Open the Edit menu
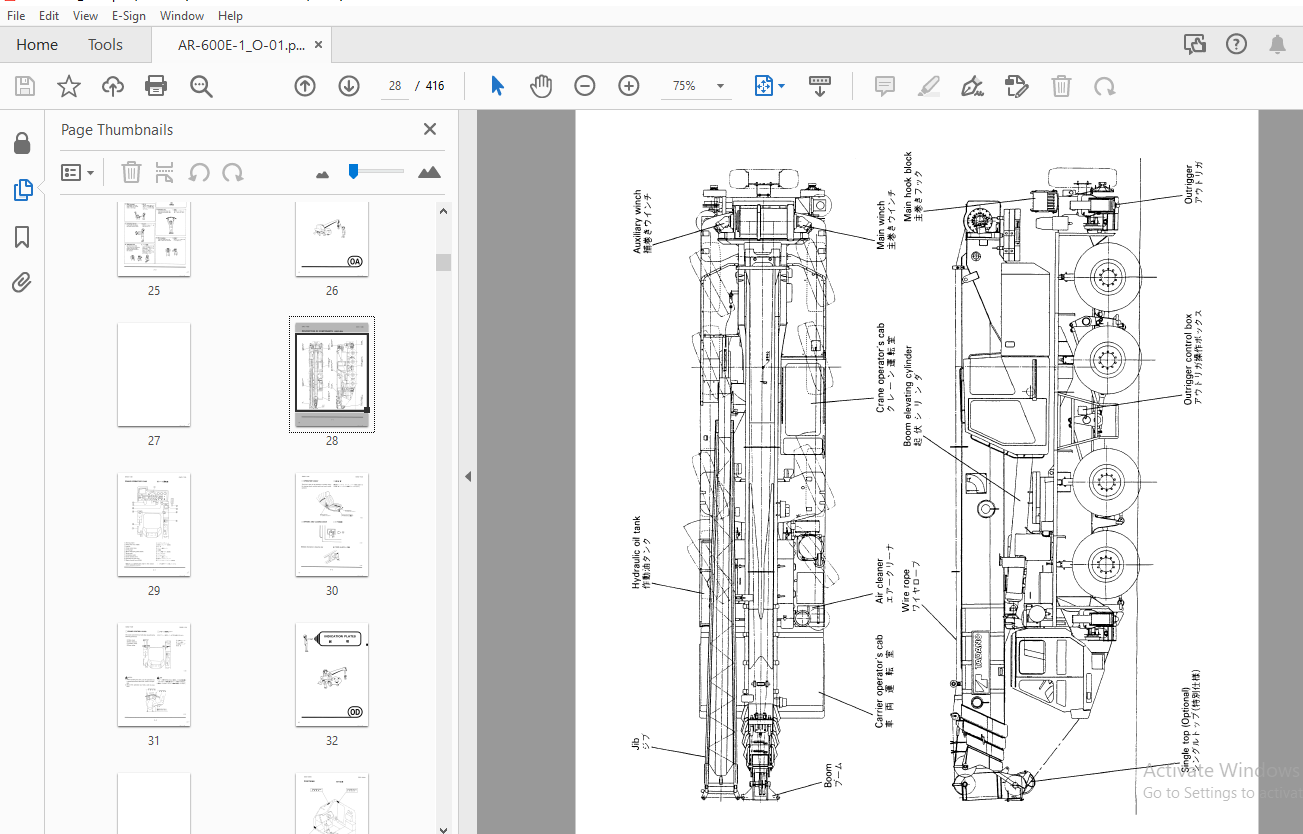The width and height of the screenshot is (1303, 834). click(49, 16)
